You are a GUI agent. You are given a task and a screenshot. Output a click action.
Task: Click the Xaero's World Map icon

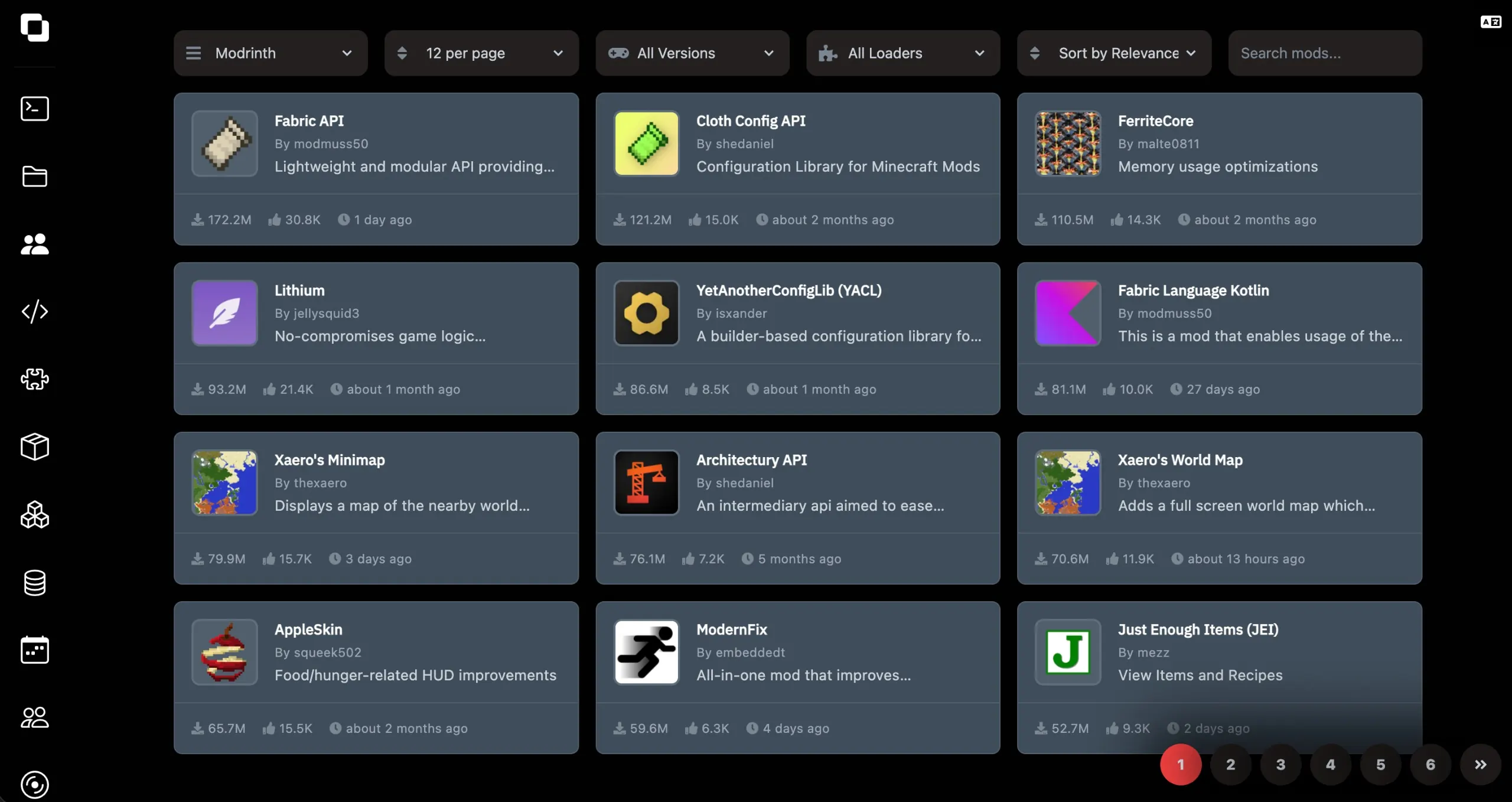(1068, 482)
